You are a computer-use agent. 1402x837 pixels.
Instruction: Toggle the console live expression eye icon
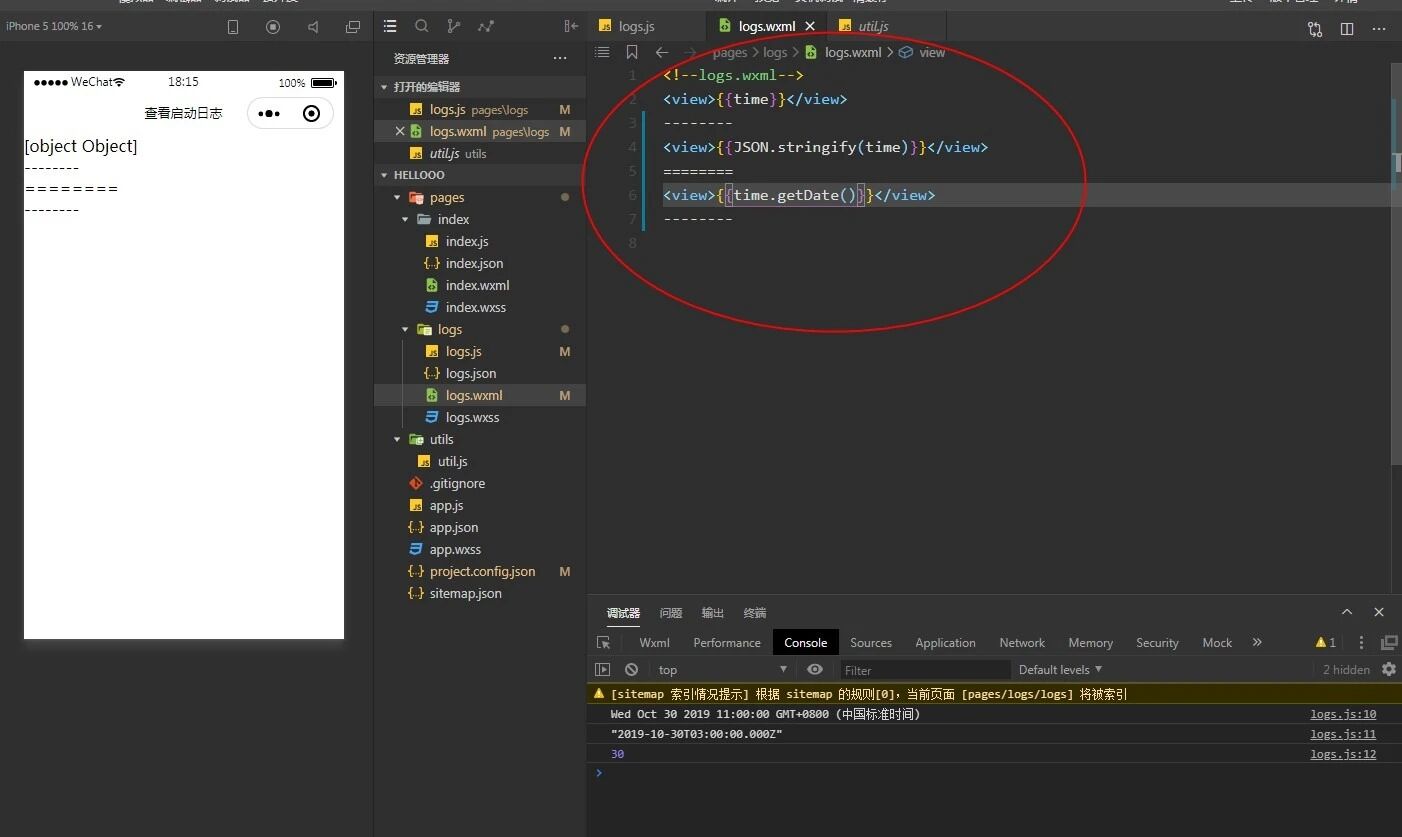coord(815,670)
